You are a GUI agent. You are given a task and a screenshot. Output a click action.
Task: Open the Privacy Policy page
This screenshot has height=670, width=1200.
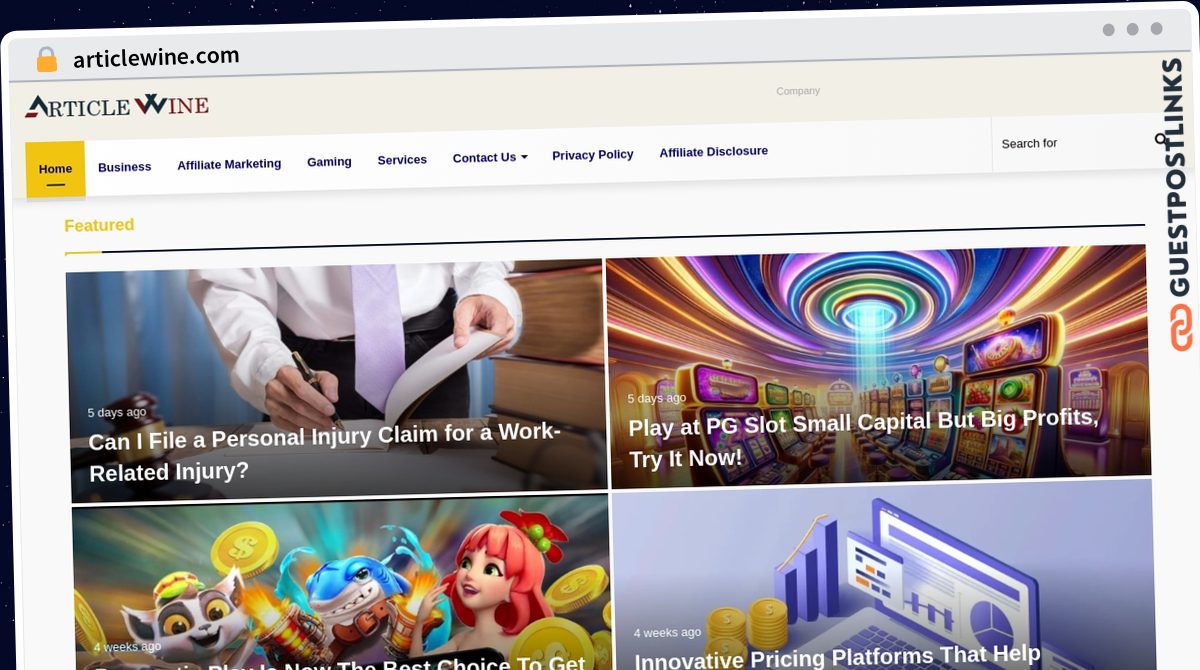coord(593,154)
